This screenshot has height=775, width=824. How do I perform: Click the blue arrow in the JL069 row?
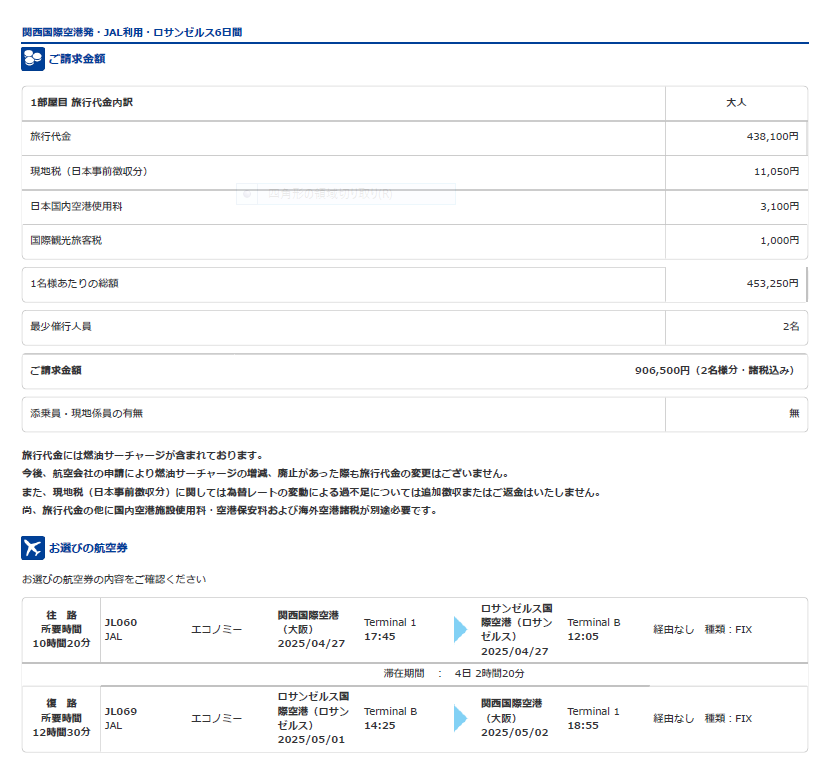tap(460, 718)
